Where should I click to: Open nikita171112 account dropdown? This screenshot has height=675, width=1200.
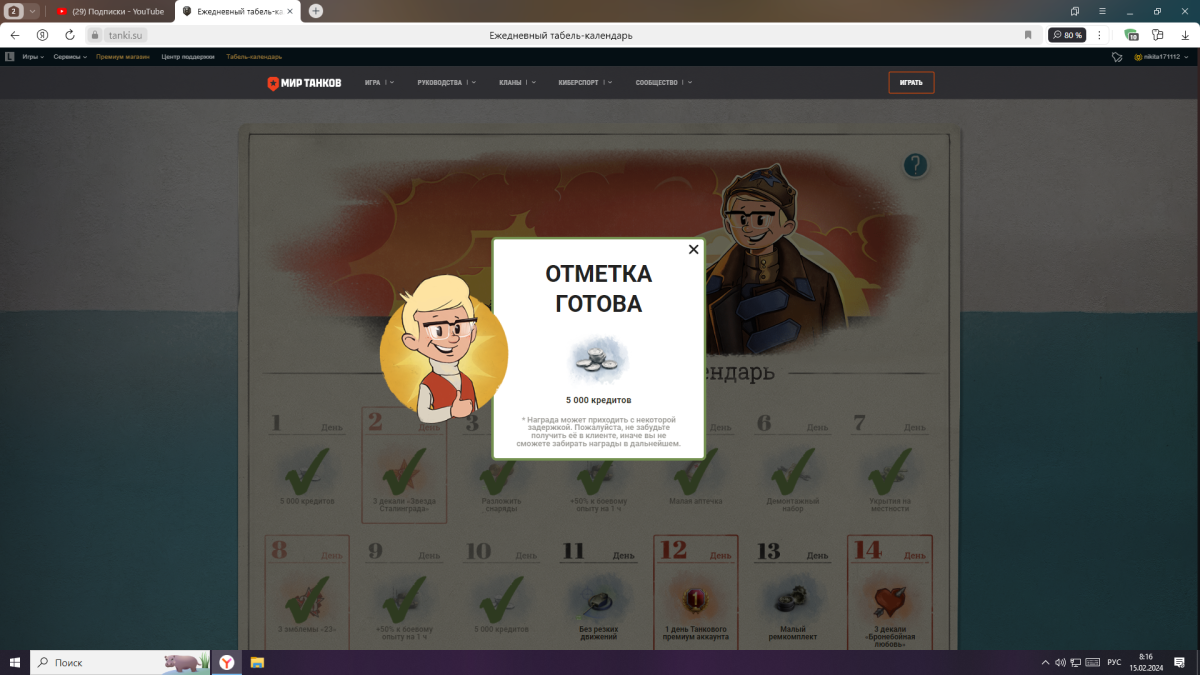[x=1163, y=57]
